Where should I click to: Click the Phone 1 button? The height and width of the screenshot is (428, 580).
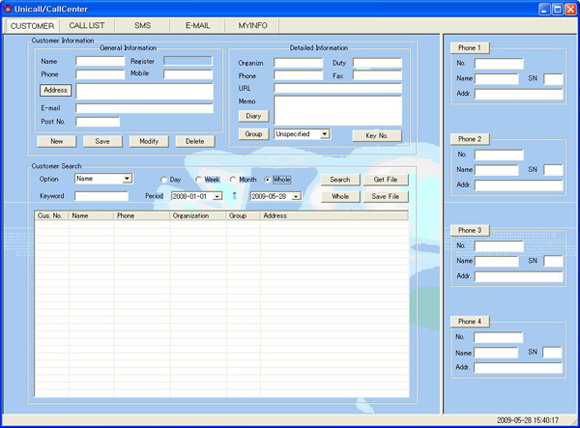pyautogui.click(x=470, y=48)
